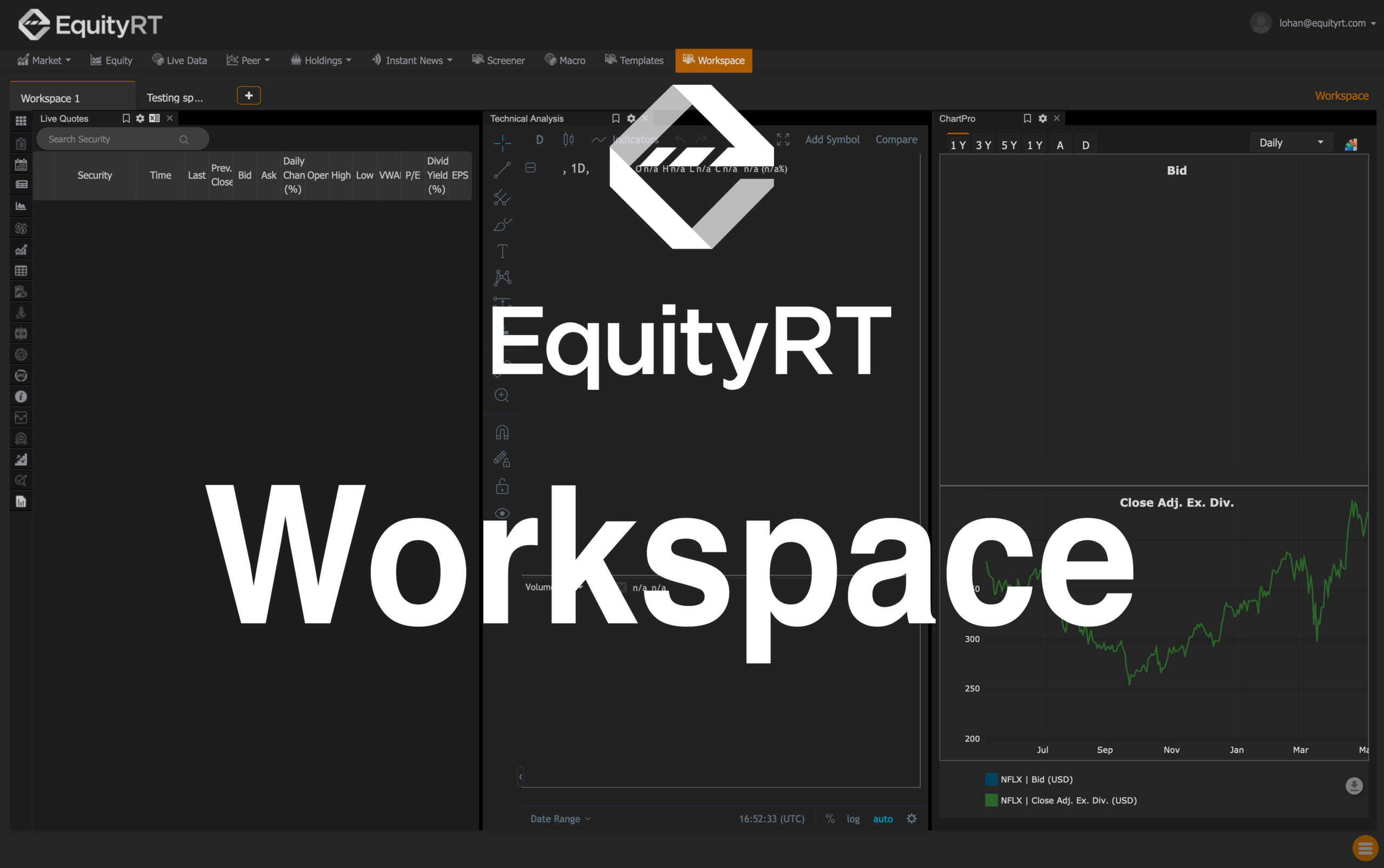Bookmark the Live Quotes panel
This screenshot has height=868, width=1384.
pyautogui.click(x=126, y=118)
